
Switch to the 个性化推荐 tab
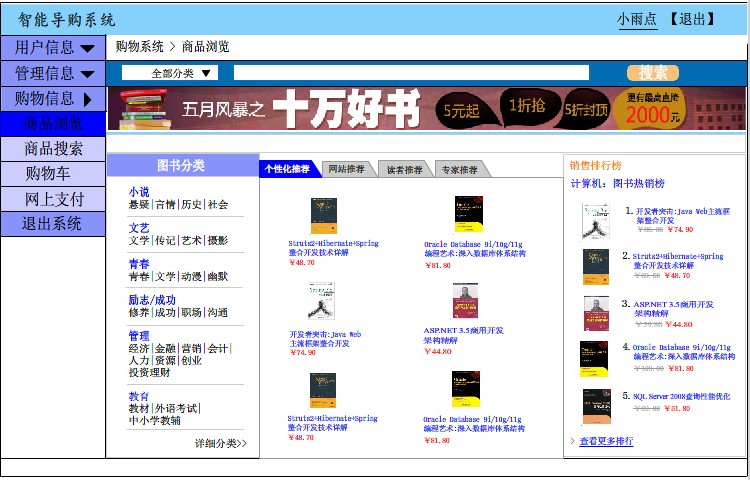[x=288, y=169]
